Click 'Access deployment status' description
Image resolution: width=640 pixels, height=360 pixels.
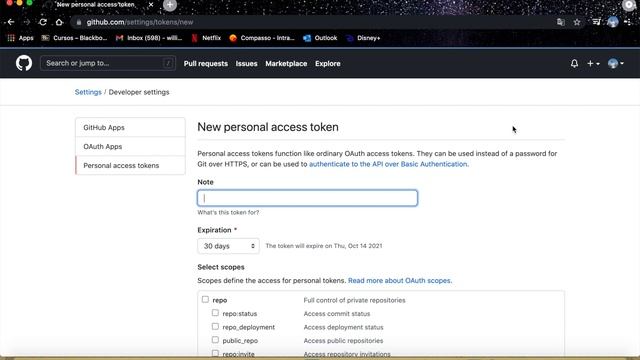(343, 327)
